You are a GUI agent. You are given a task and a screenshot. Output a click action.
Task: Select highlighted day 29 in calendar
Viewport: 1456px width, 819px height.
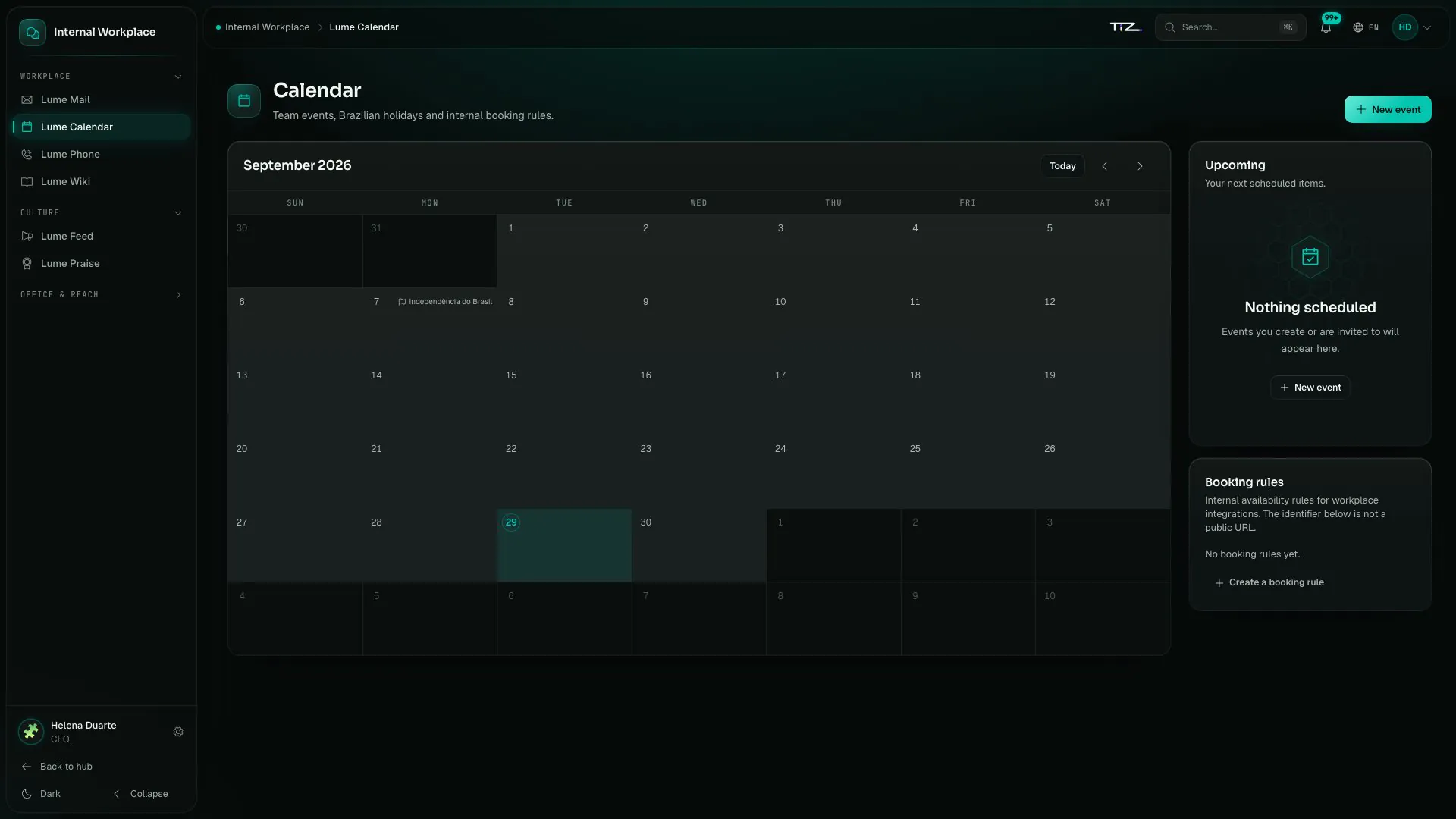point(564,545)
